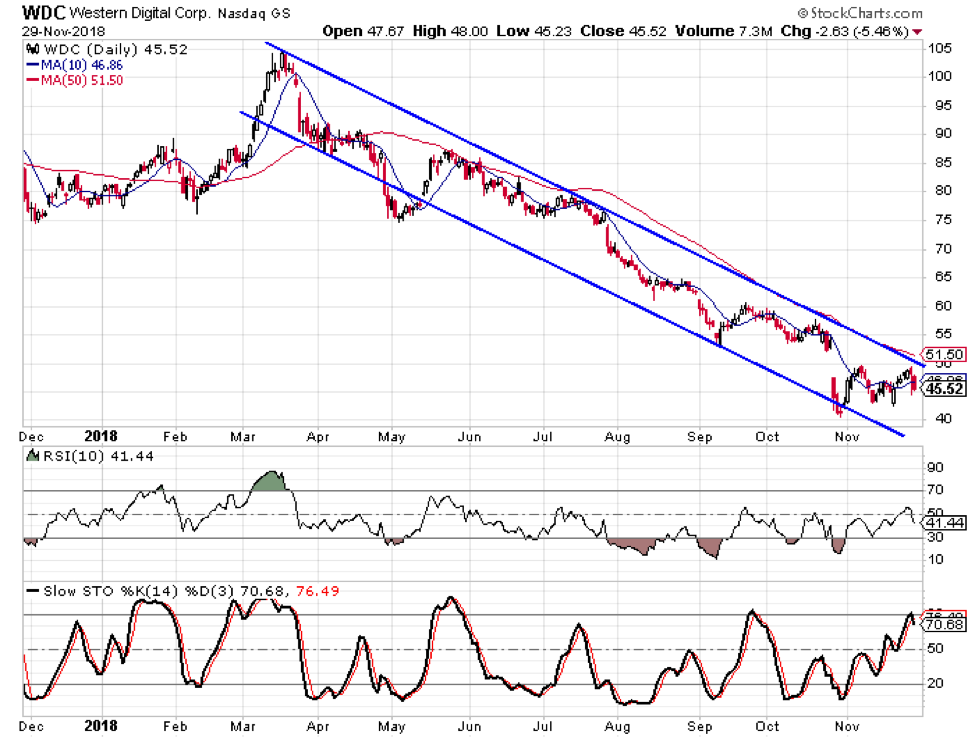Click the 95 label on the price axis
The height and width of the screenshot is (737, 974).
point(944,106)
